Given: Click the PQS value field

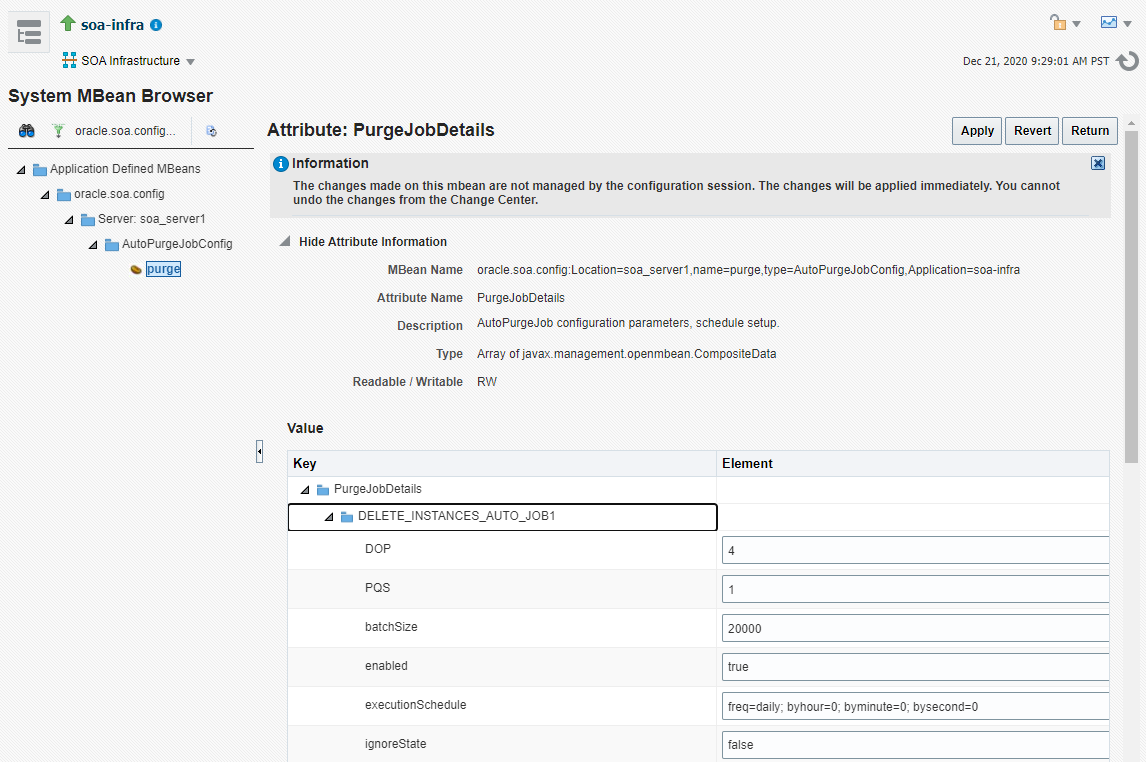Looking at the screenshot, I should click(915, 589).
